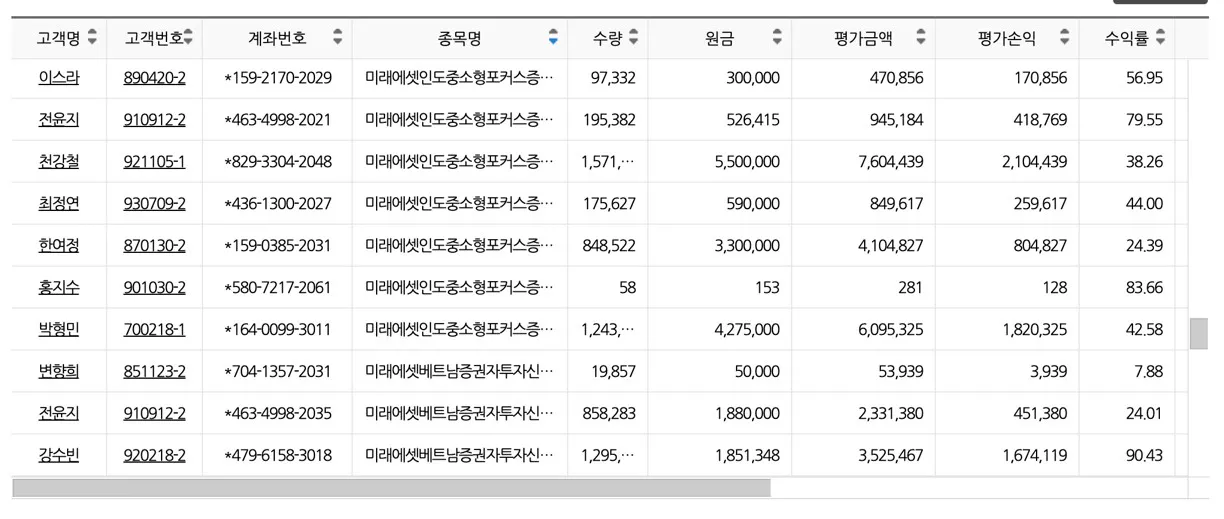Click 910912-2 in the *463-4998-2035 row
The height and width of the screenshot is (519, 1224).
(x=154, y=413)
